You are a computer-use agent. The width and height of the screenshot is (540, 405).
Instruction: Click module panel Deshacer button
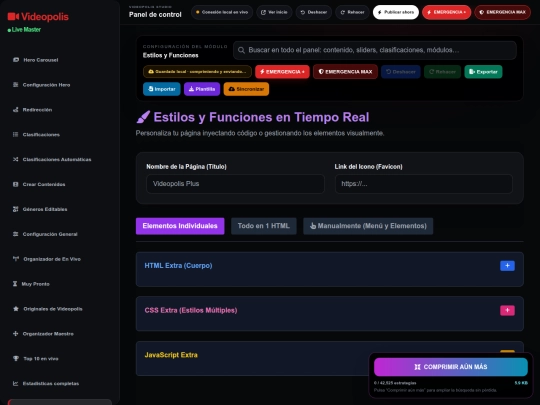point(401,72)
